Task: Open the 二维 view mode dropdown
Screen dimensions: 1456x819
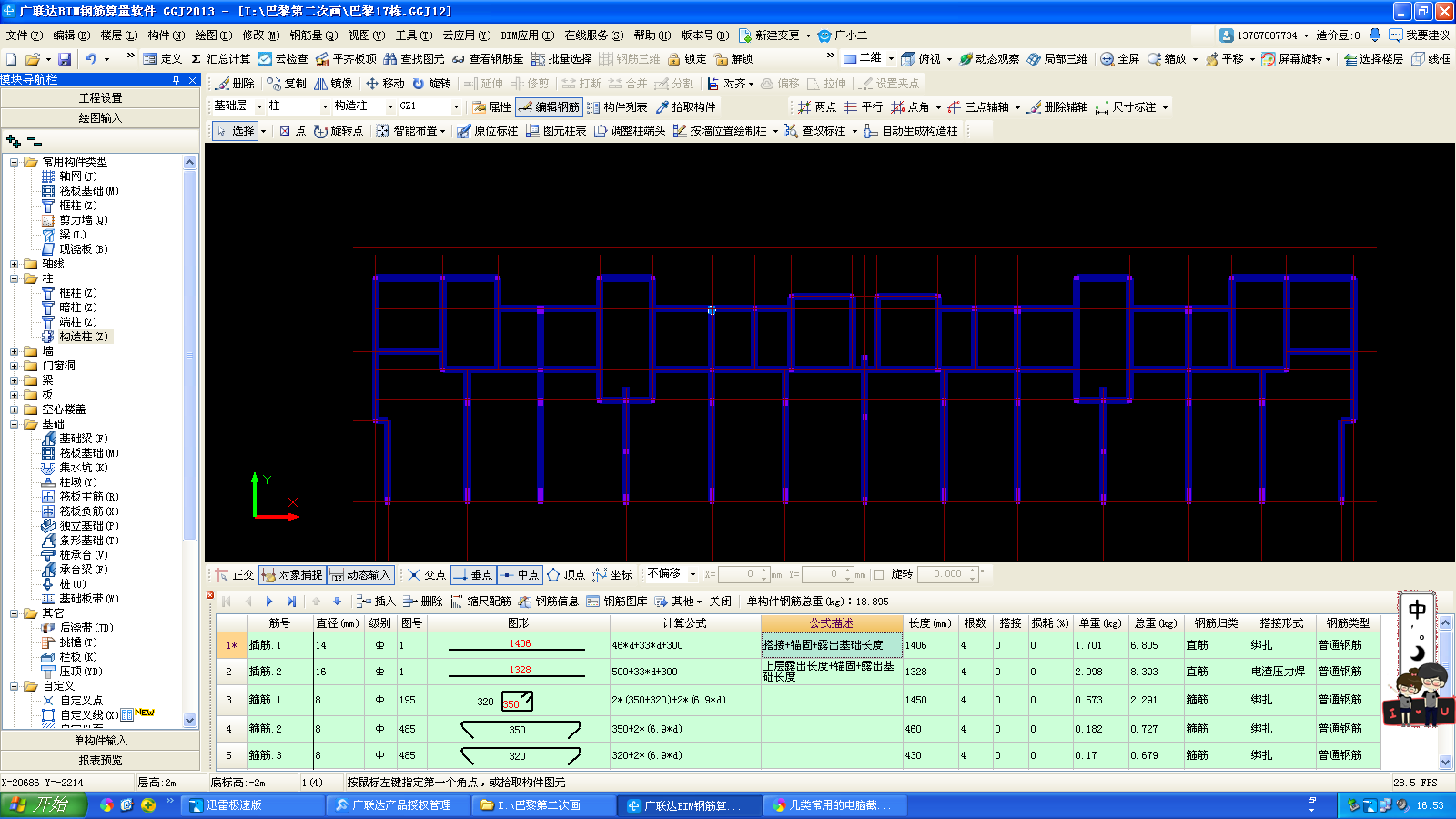Action: click(x=891, y=58)
